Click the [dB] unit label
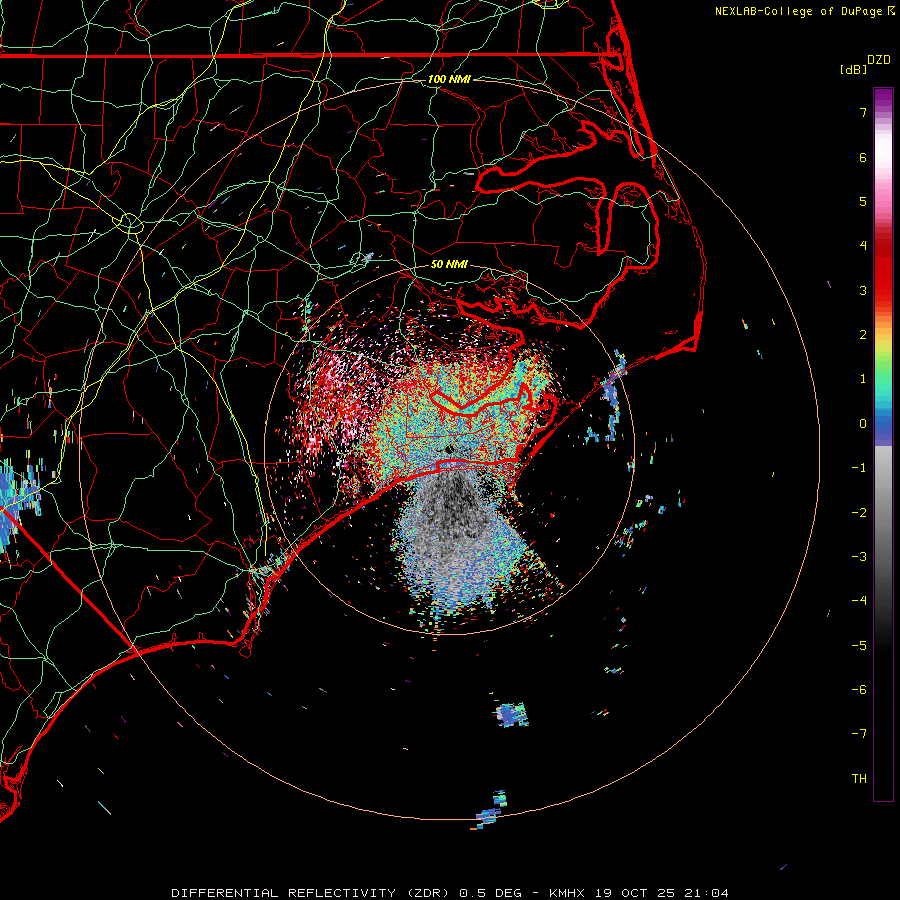This screenshot has height=900, width=900. pos(853,69)
